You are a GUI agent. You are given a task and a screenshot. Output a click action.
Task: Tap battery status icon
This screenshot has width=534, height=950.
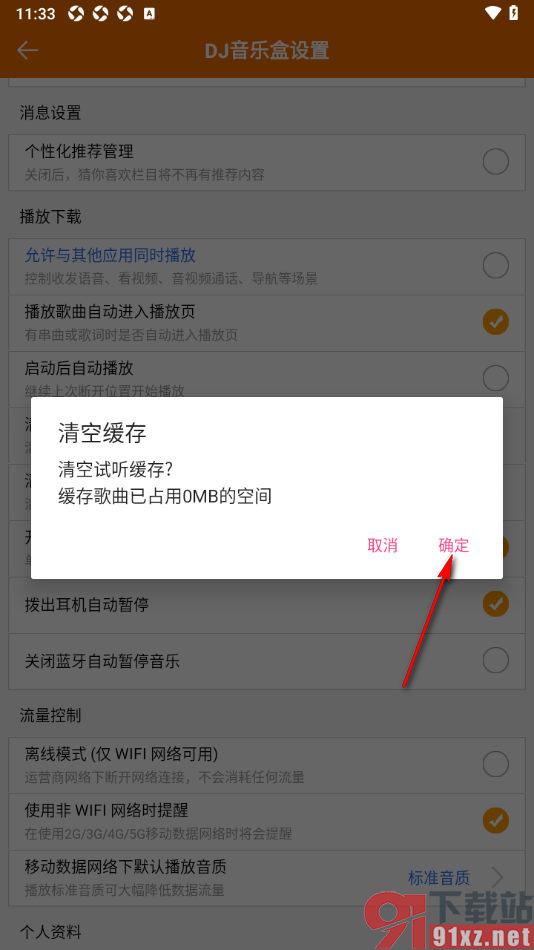click(514, 13)
